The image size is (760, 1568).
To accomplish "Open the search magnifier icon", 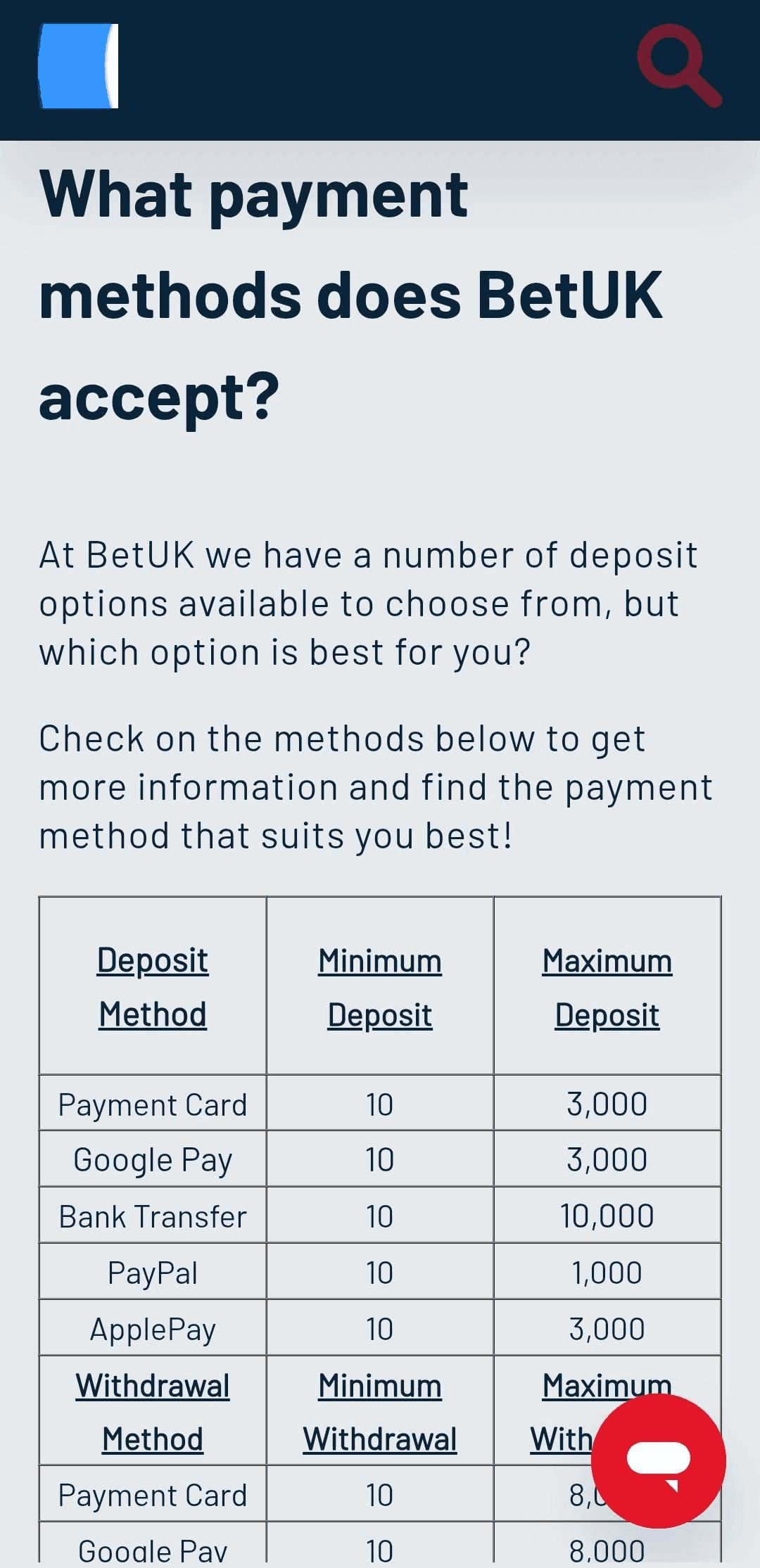I will coord(678,65).
